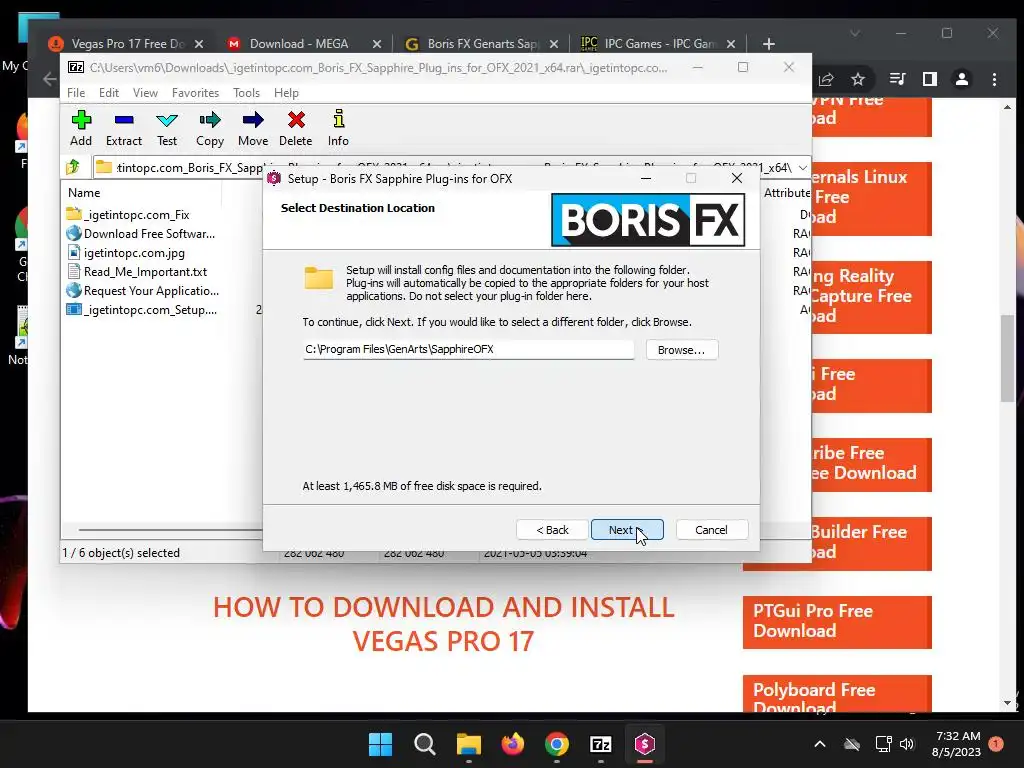
Task: Expand the 7-Zip address path dropdown
Action: click(x=802, y=168)
